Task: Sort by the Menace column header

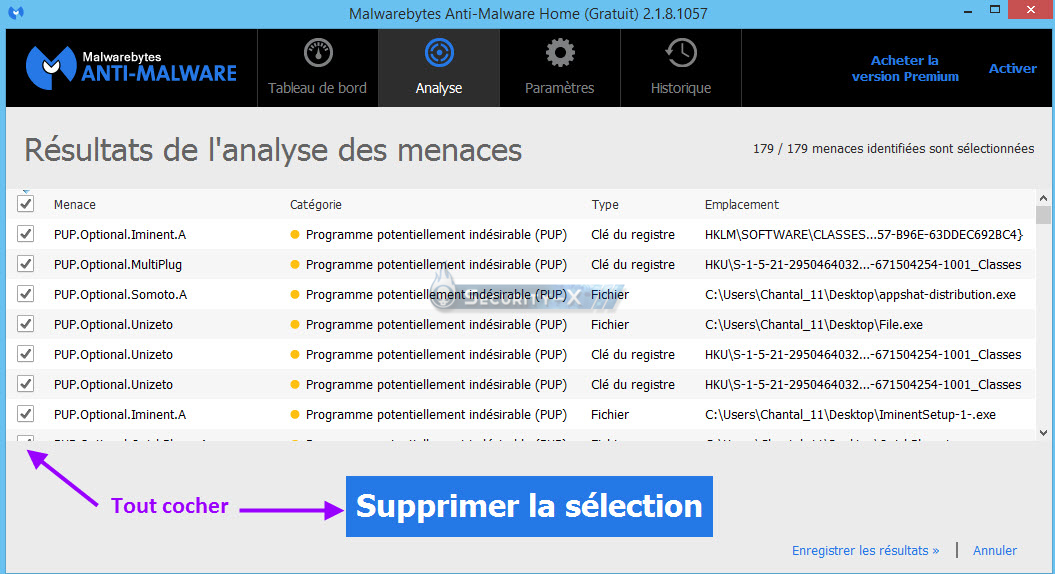Action: tap(75, 205)
